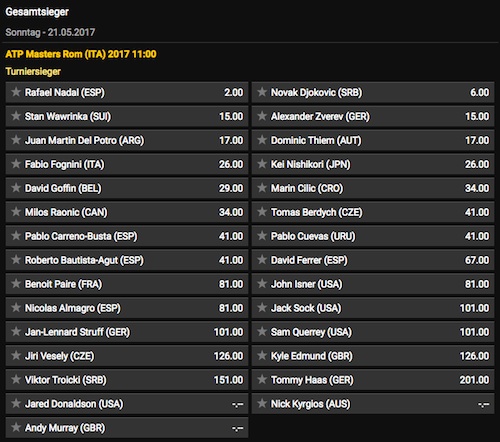Star Nicolas Almagro

[x=16, y=308]
